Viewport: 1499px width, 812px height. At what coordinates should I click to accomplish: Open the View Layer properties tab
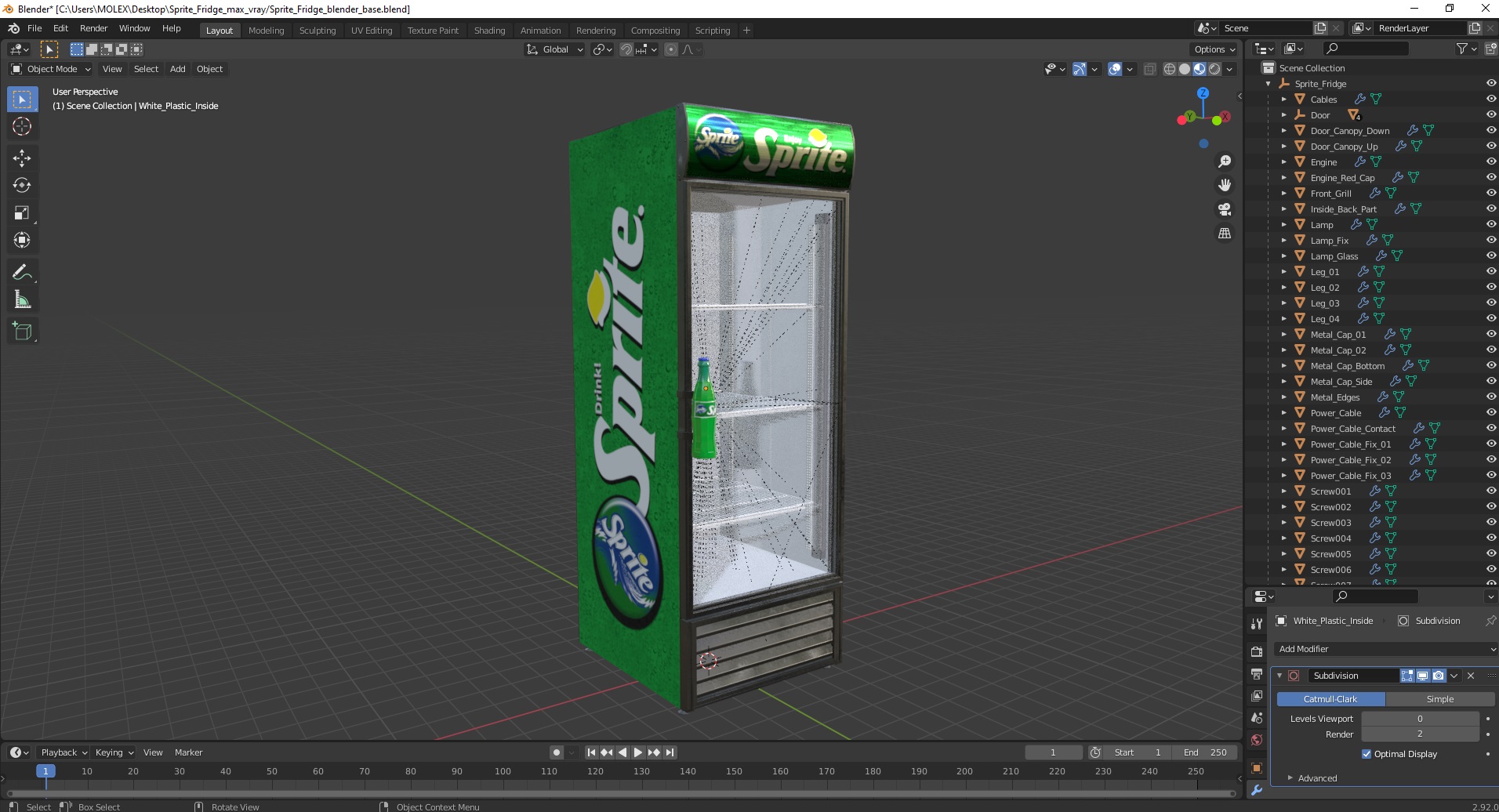1257,696
